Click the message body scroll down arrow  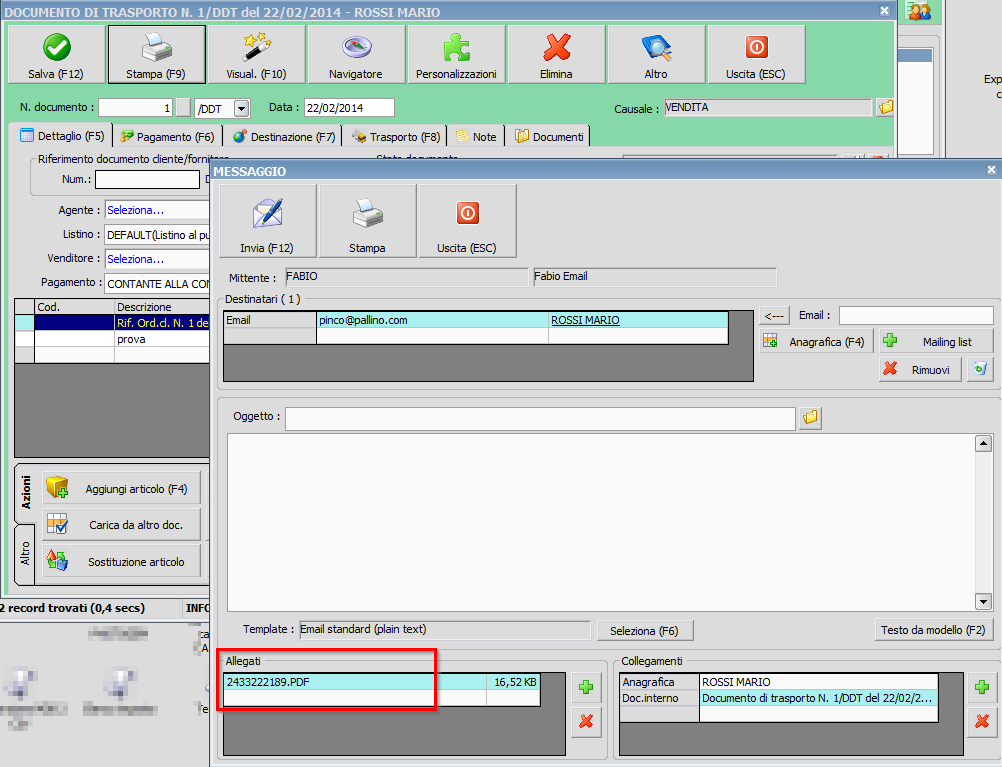(x=983, y=601)
